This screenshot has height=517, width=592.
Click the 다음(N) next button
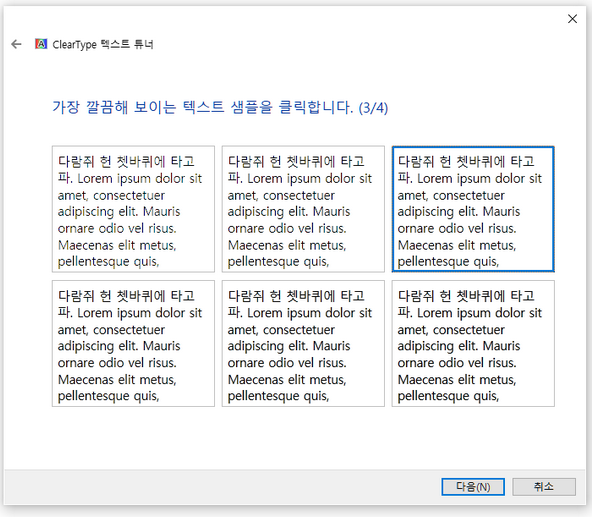(473, 487)
